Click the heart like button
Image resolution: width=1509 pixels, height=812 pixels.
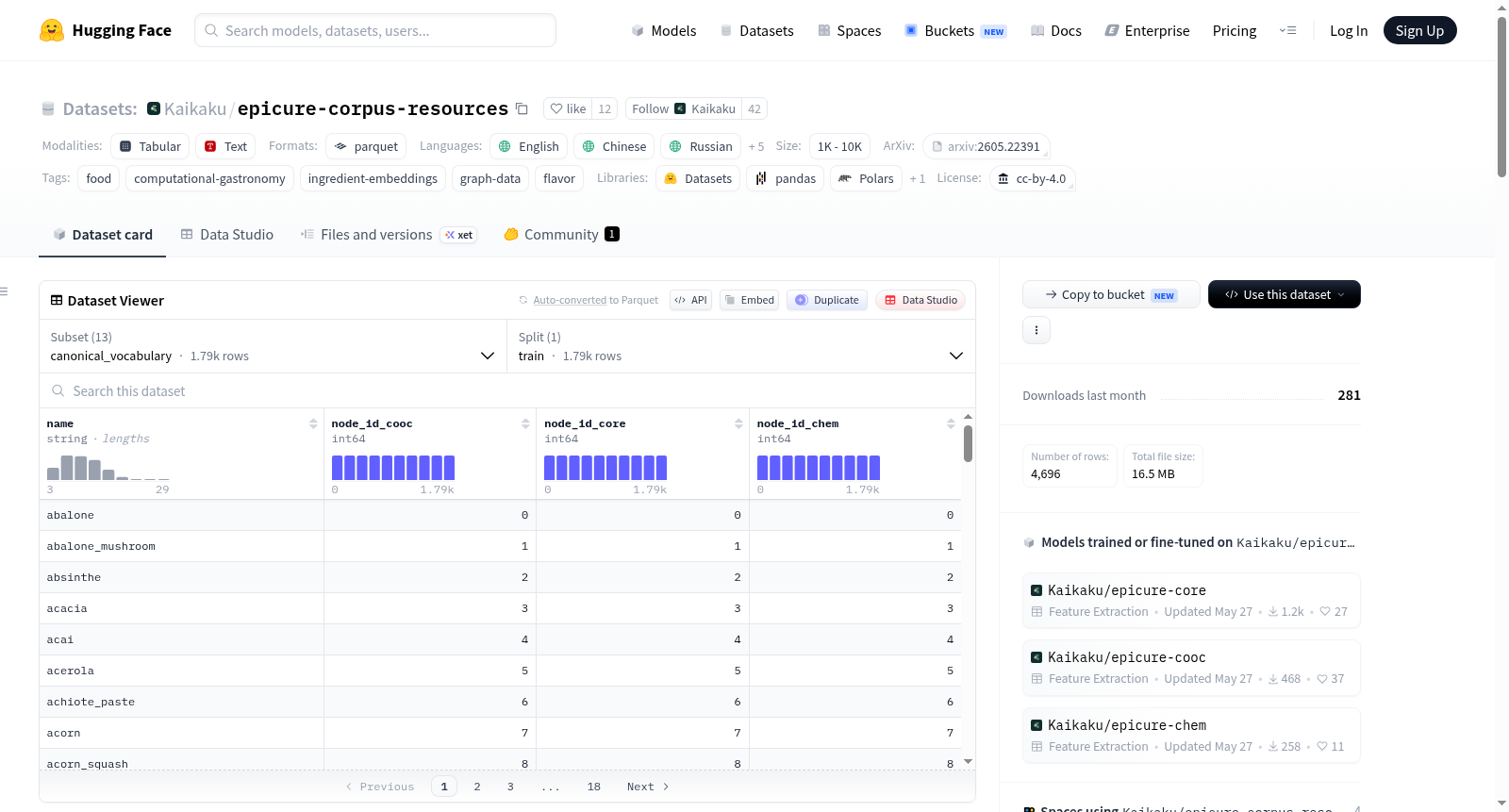point(569,108)
